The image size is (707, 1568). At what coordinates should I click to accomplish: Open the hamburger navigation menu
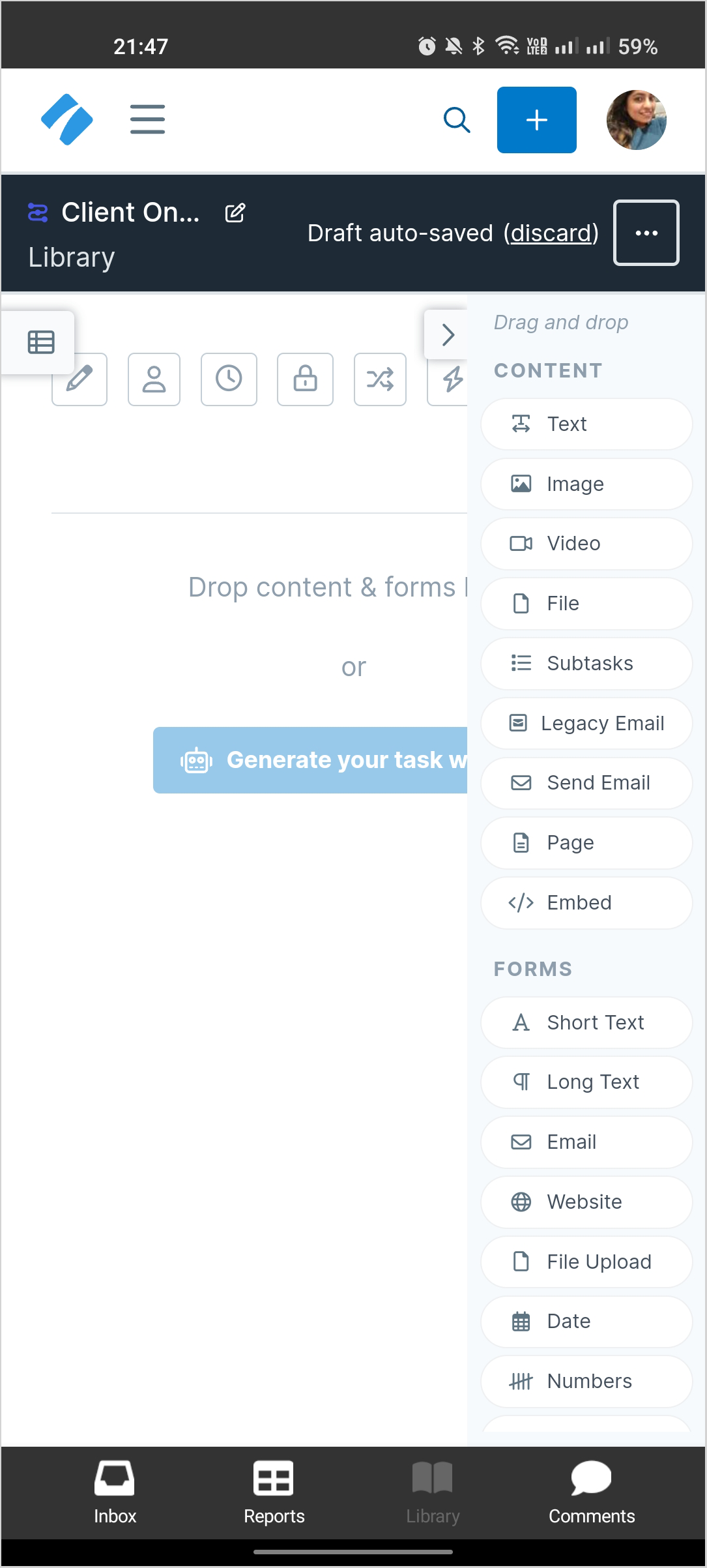tap(147, 119)
